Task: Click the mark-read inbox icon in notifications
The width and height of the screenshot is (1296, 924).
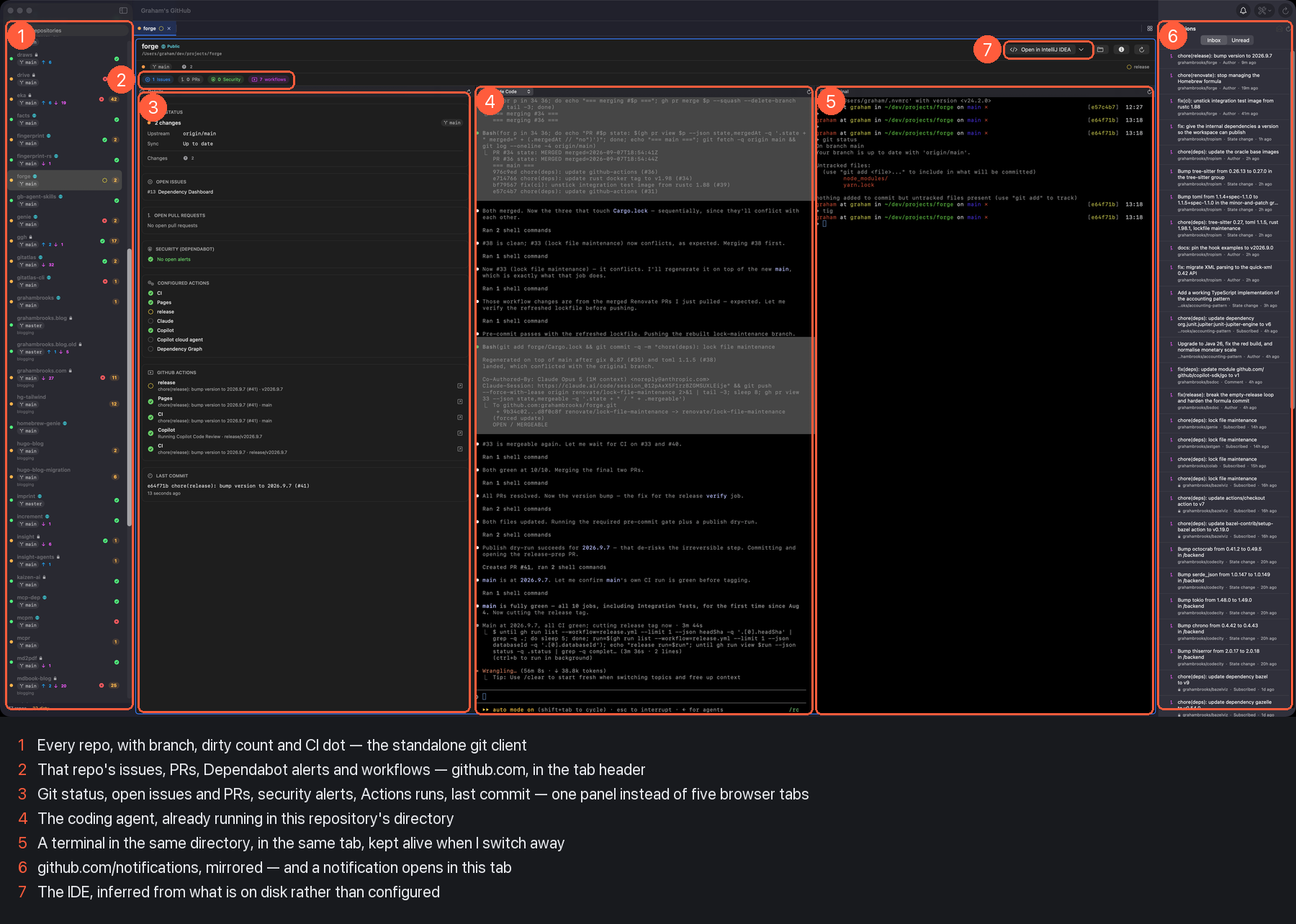Action: [x=1279, y=30]
